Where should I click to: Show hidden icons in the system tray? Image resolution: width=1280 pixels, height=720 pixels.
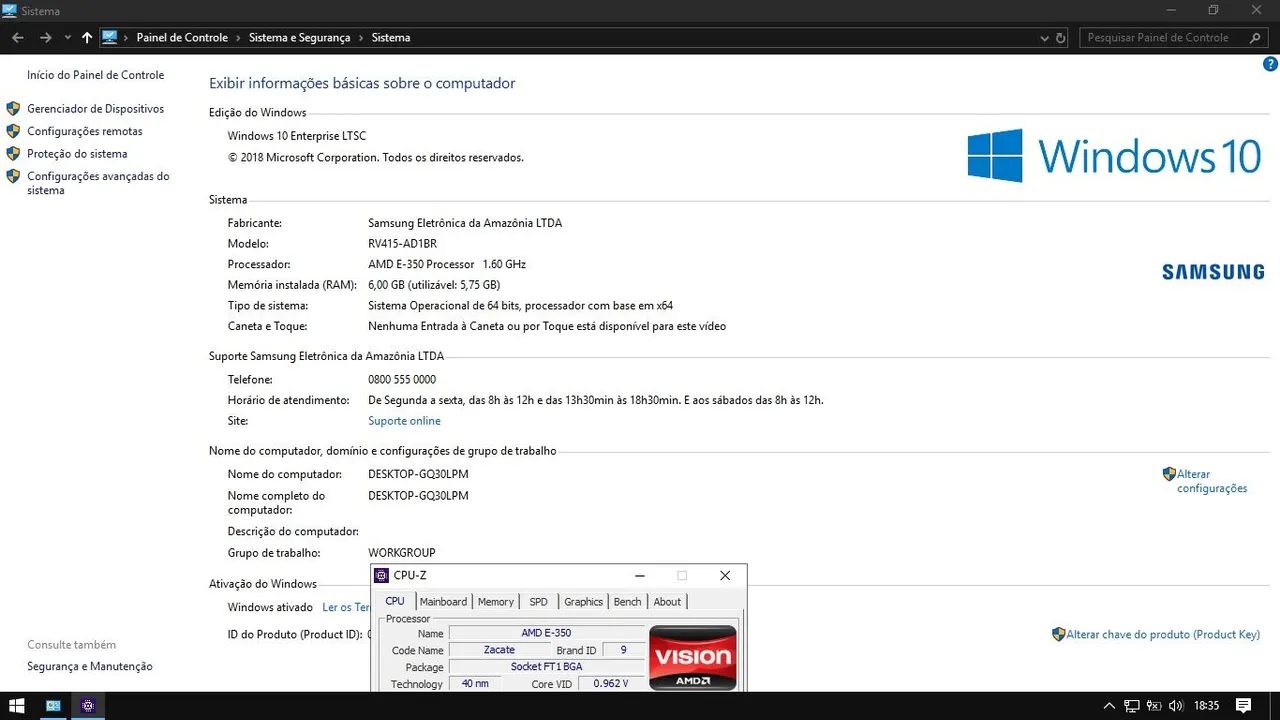click(x=1109, y=705)
